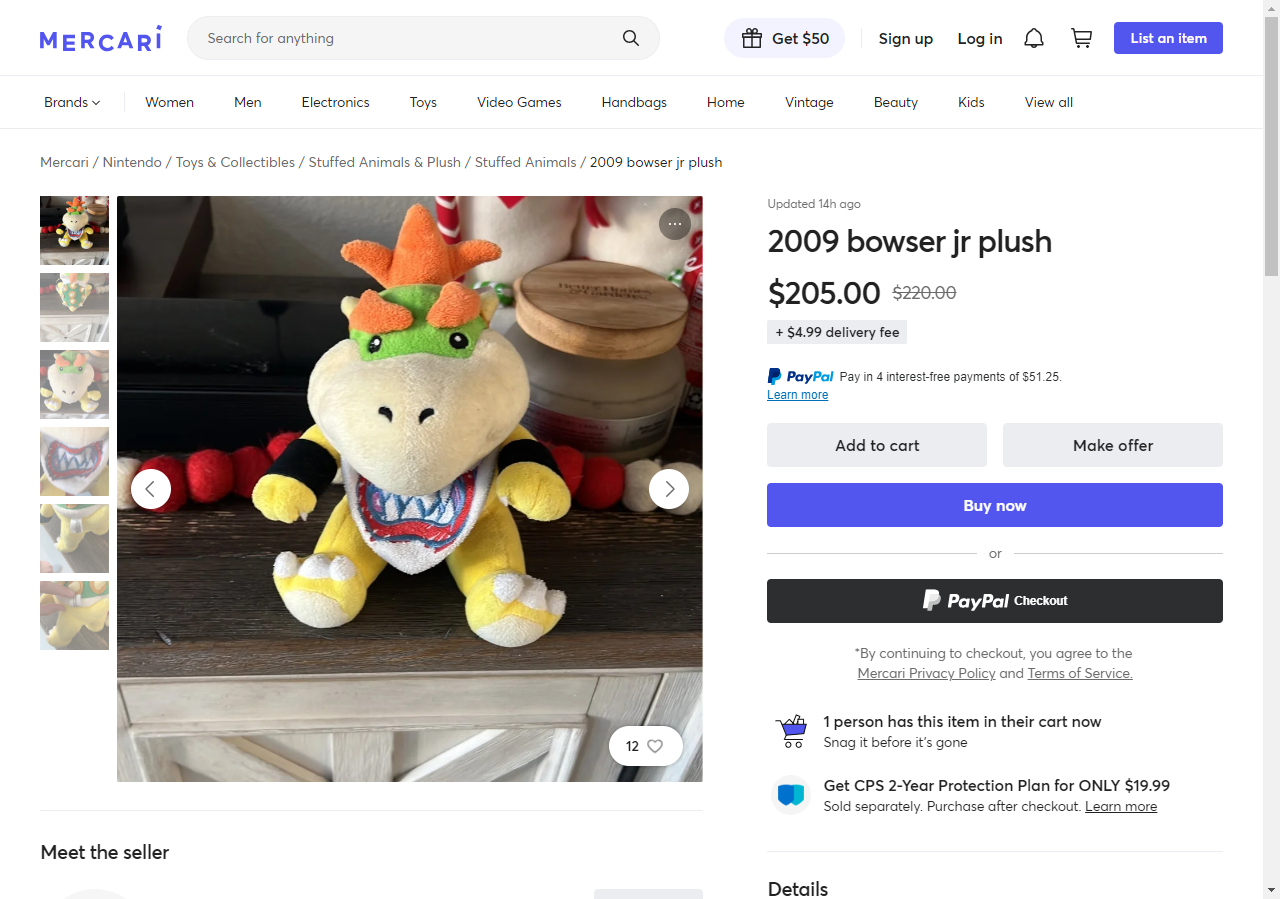Like the item with heart button

coord(646,746)
